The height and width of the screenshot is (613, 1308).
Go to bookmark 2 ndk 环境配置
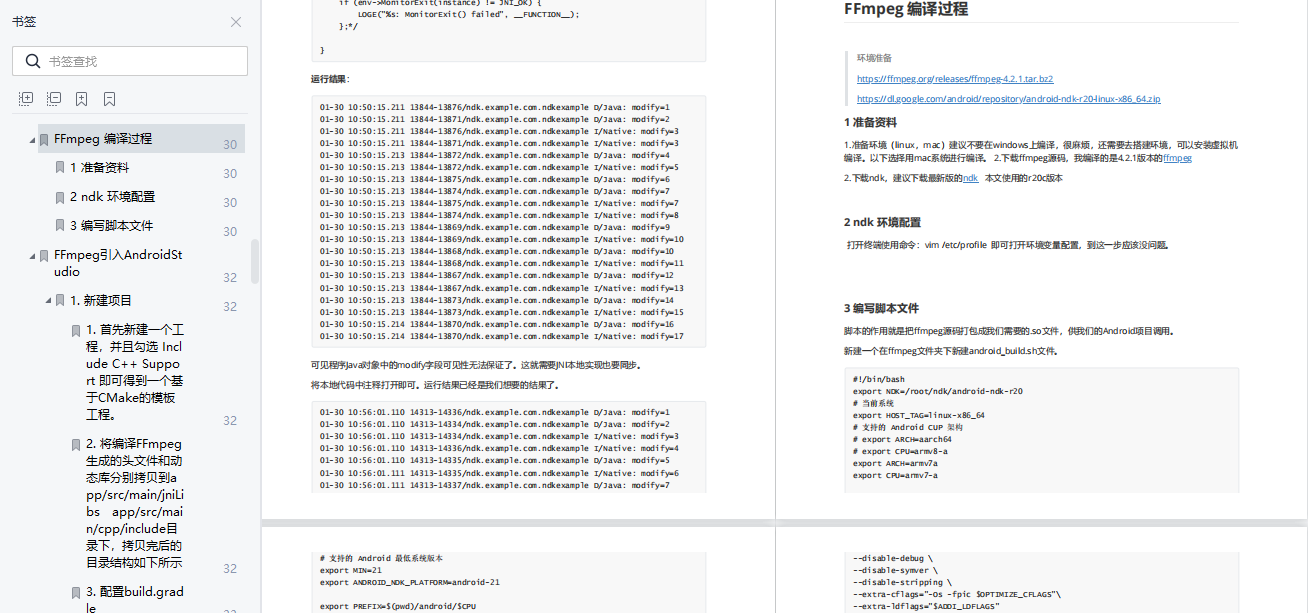point(112,197)
